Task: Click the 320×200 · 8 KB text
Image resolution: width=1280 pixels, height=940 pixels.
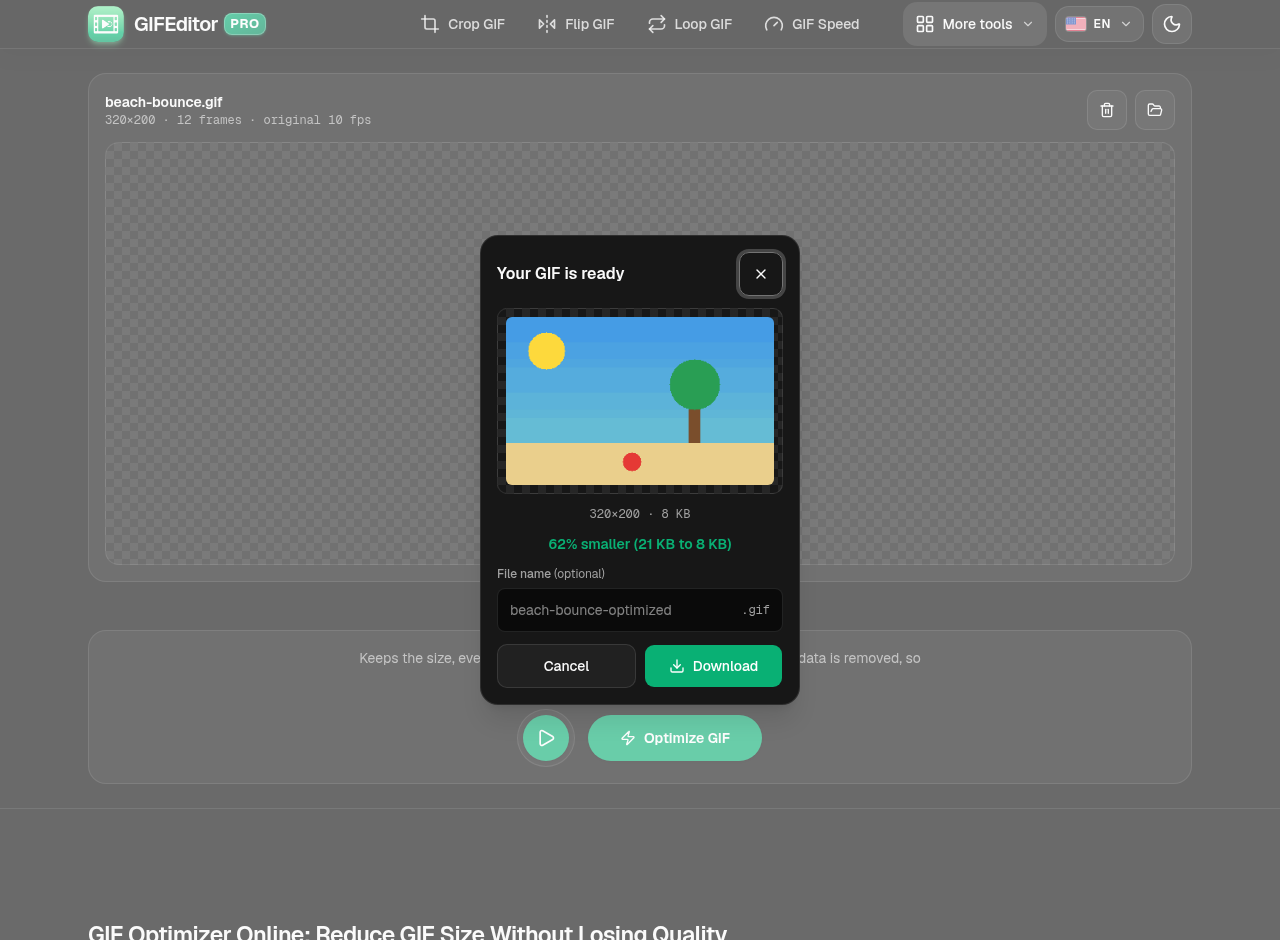Action: click(640, 514)
